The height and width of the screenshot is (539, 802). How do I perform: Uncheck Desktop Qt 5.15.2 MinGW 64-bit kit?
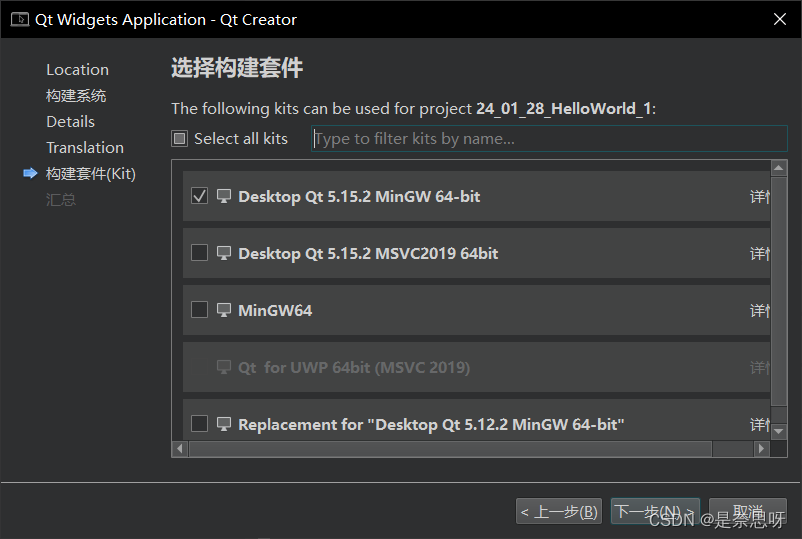[x=199, y=196]
